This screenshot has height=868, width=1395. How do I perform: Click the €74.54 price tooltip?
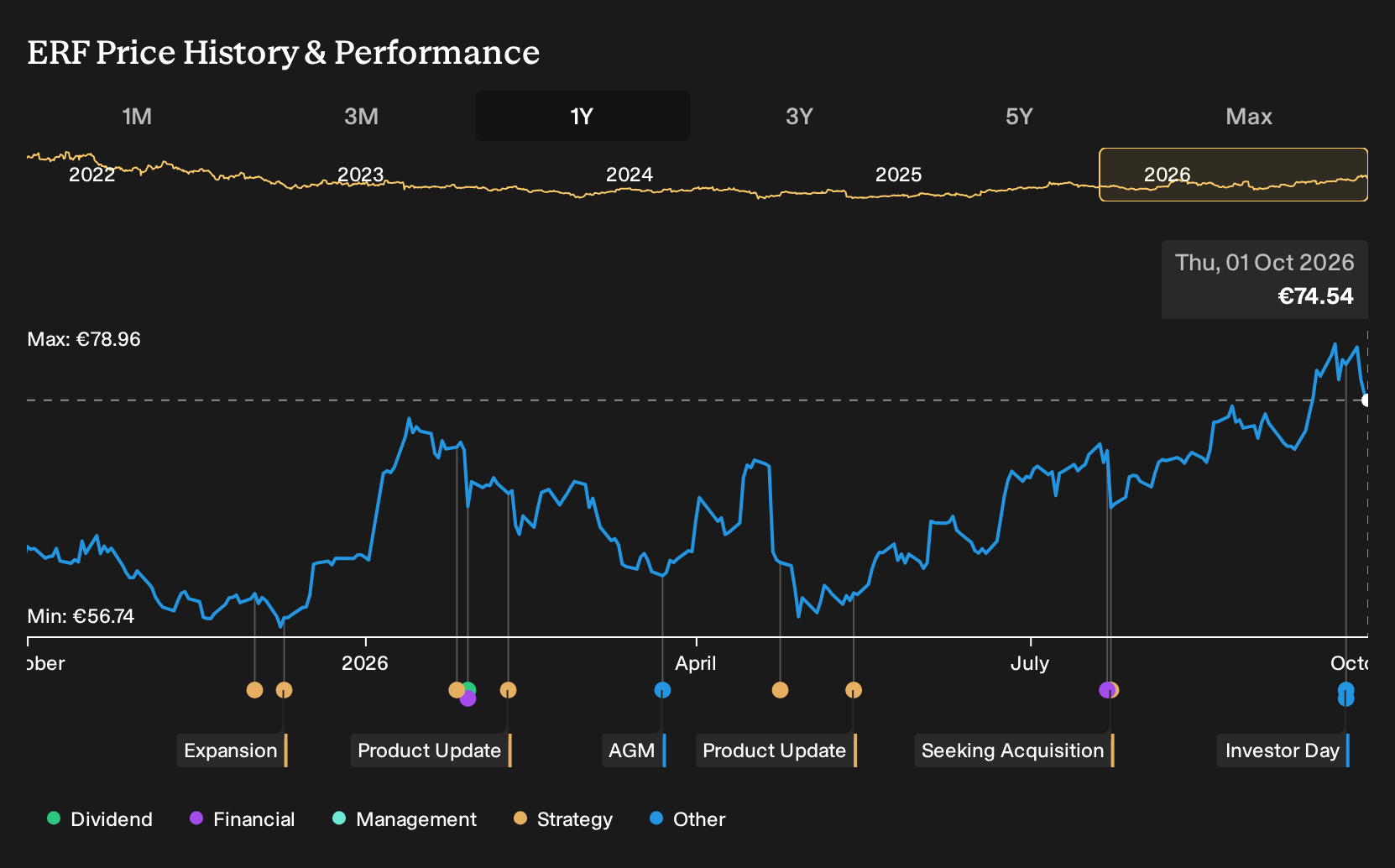pos(1264,280)
